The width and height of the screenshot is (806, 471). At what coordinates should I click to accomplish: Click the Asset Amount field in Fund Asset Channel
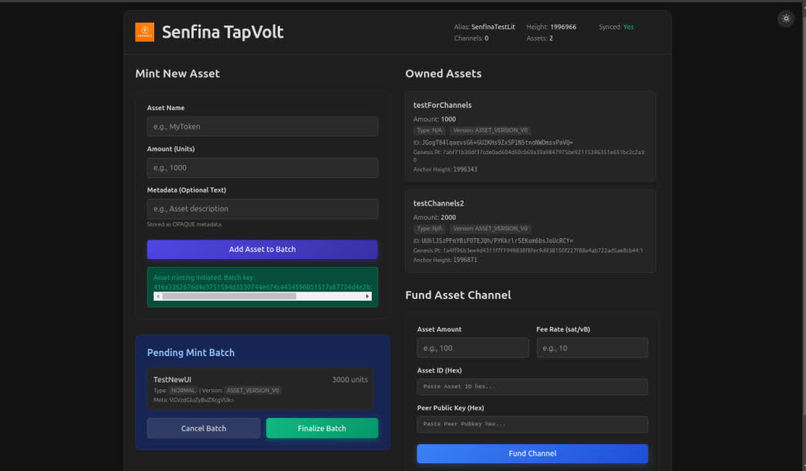(x=472, y=348)
